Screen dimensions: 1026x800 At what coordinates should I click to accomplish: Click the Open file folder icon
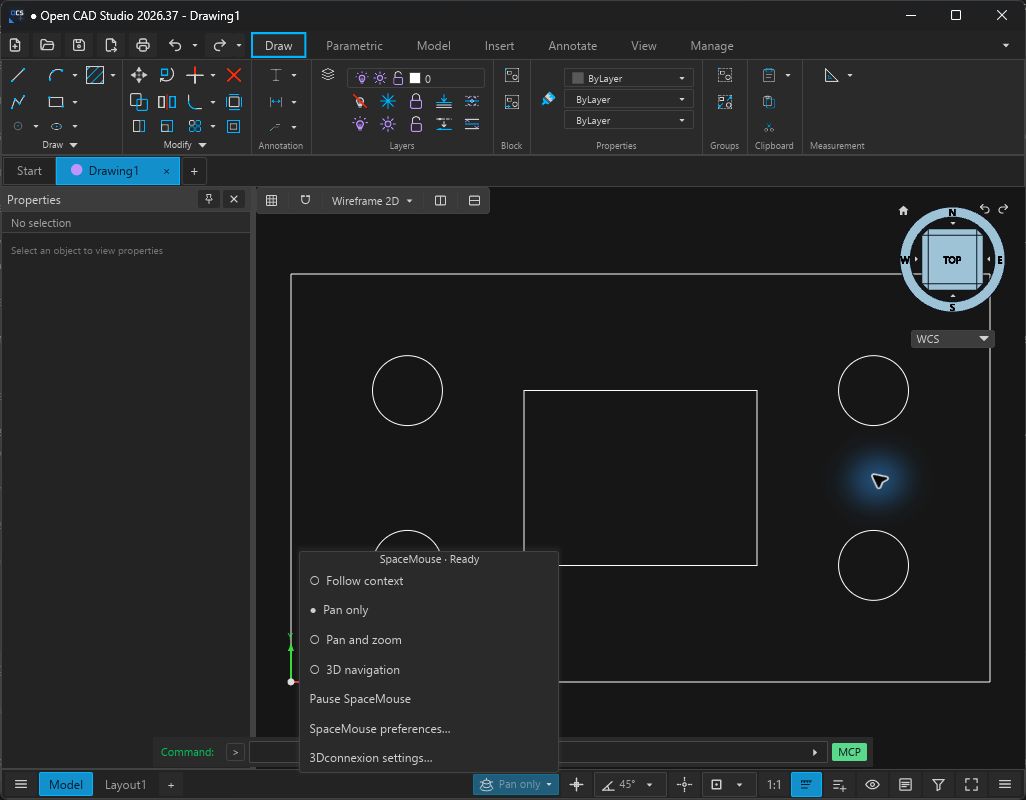click(47, 45)
